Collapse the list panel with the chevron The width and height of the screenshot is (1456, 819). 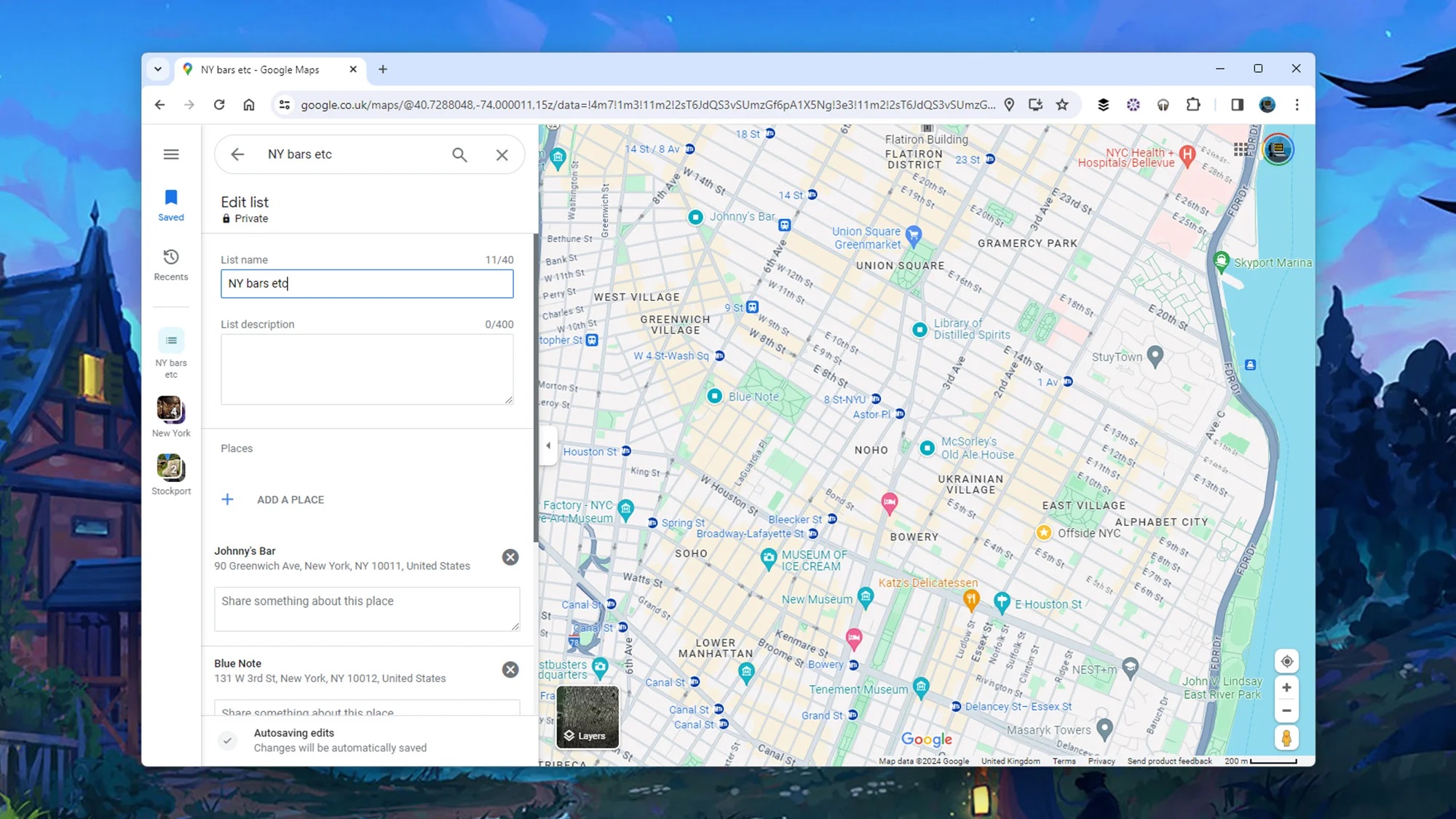pyautogui.click(x=548, y=445)
